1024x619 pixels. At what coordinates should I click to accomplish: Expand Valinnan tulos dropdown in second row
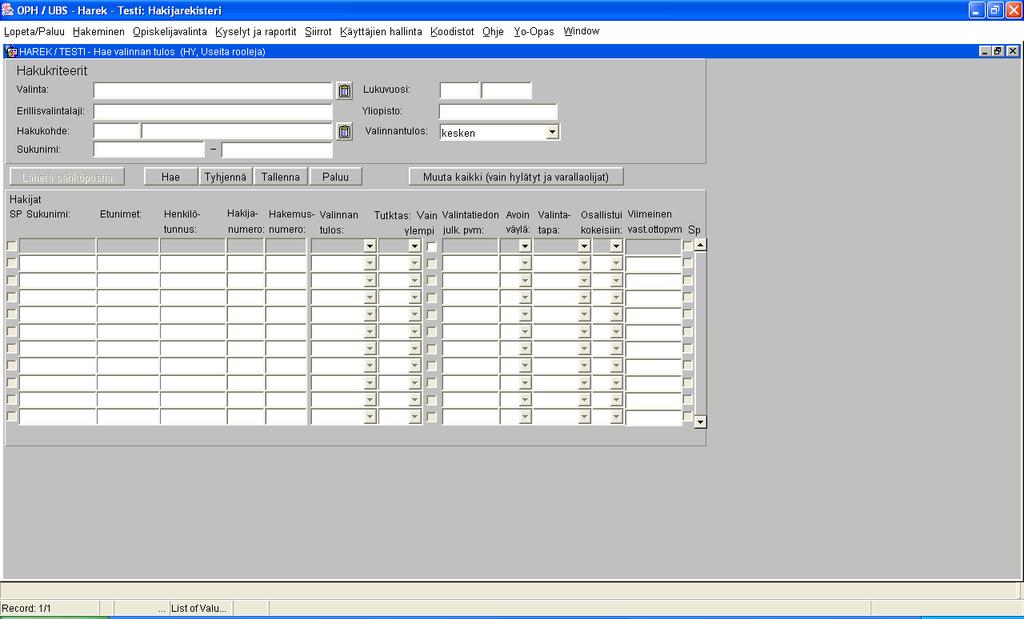[370, 263]
